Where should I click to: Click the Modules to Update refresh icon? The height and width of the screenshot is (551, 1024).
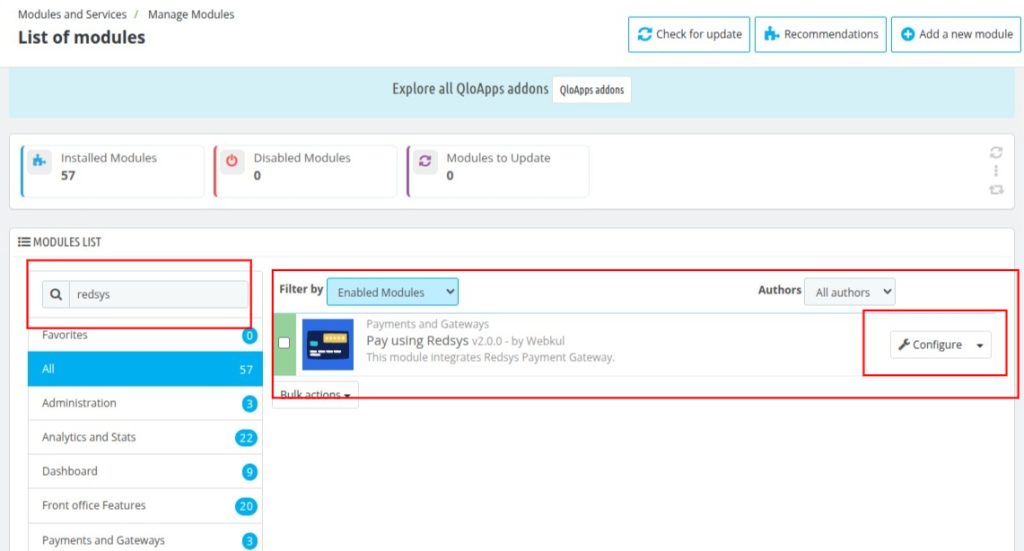[425, 161]
